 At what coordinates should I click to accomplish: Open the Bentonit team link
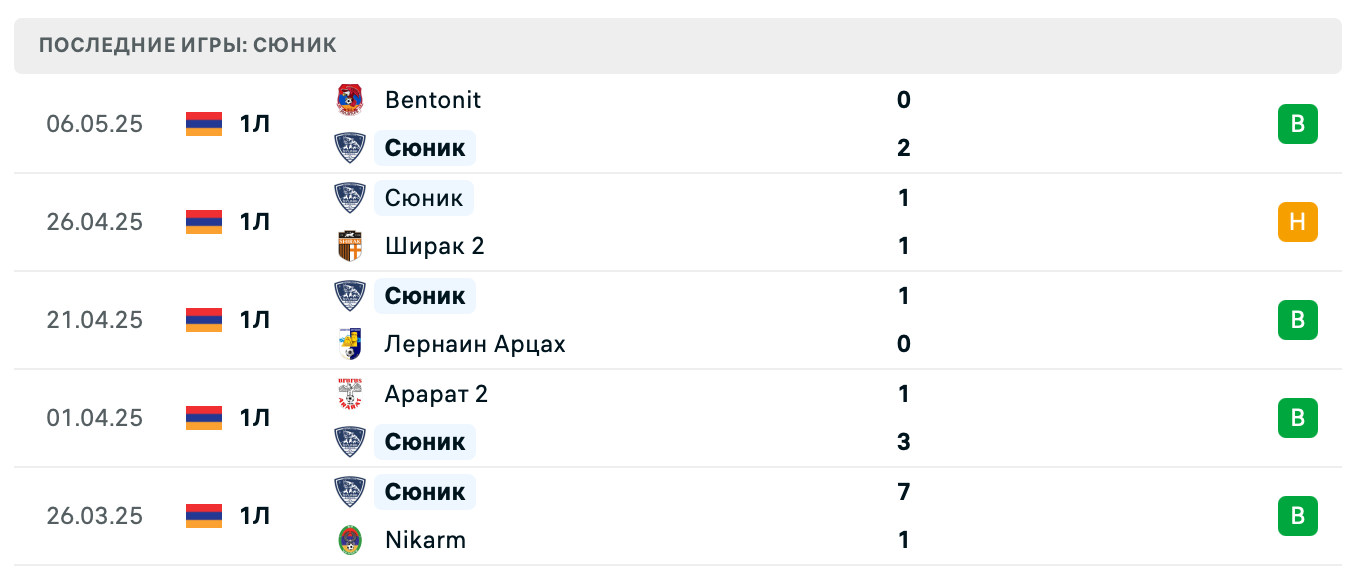(432, 100)
